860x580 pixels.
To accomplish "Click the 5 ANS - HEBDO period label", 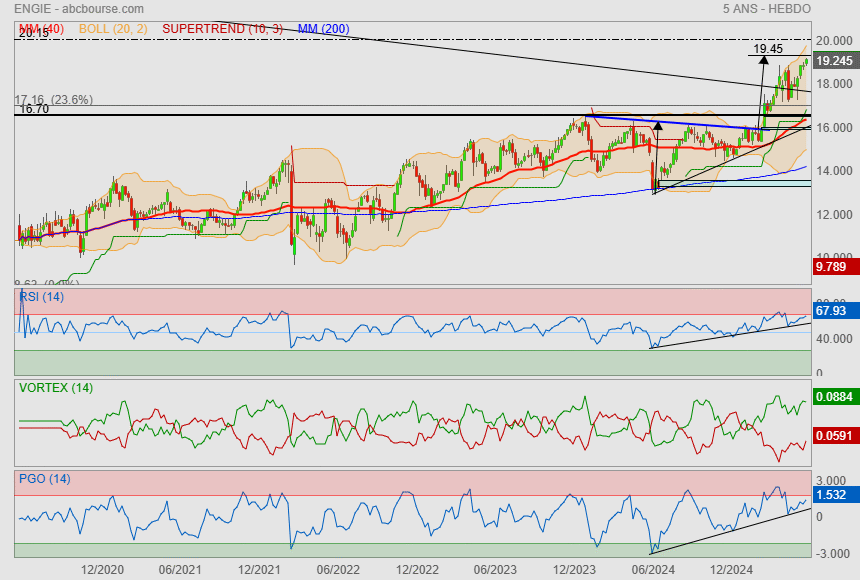I will pyautogui.click(x=766, y=9).
